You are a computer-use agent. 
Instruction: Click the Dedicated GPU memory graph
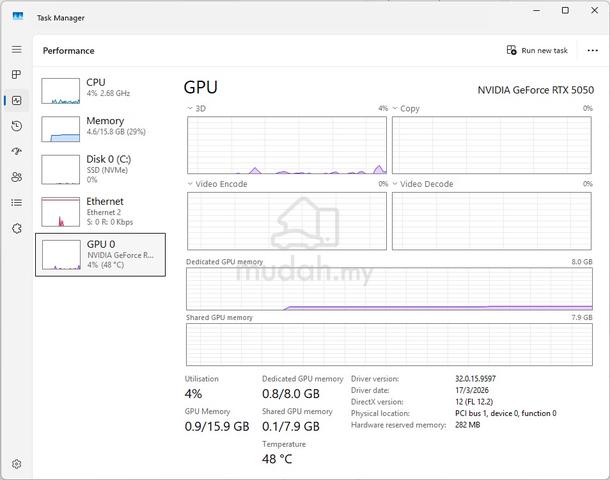coord(389,289)
